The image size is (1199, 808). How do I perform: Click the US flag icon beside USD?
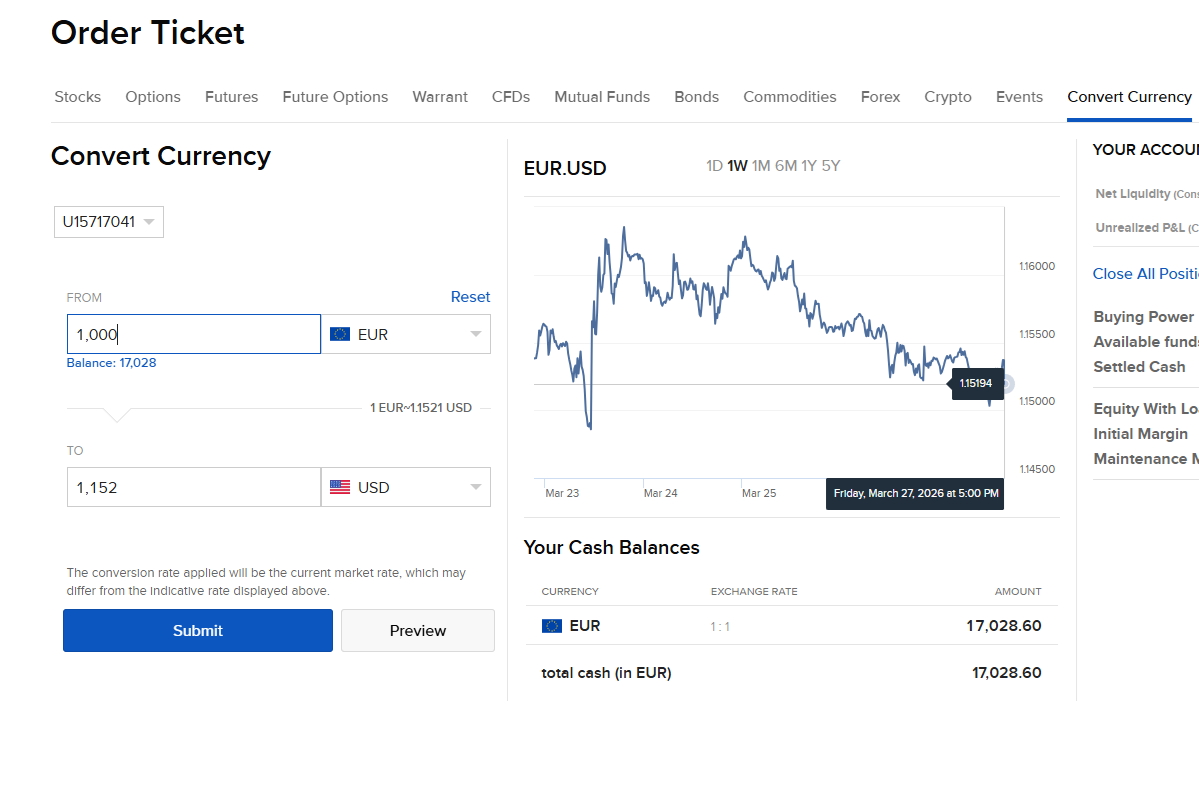tap(340, 487)
